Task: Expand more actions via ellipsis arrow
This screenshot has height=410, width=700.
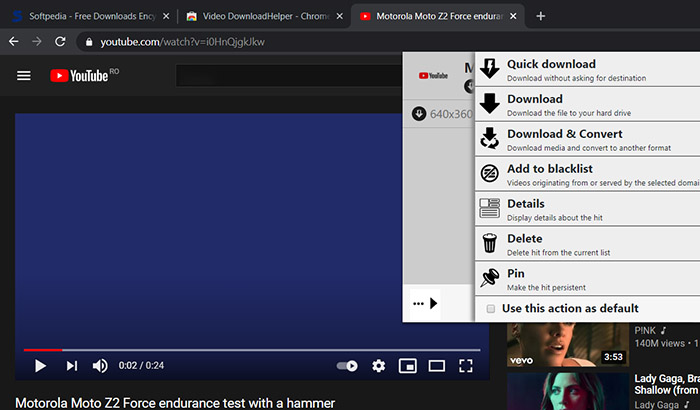Action: (425, 304)
